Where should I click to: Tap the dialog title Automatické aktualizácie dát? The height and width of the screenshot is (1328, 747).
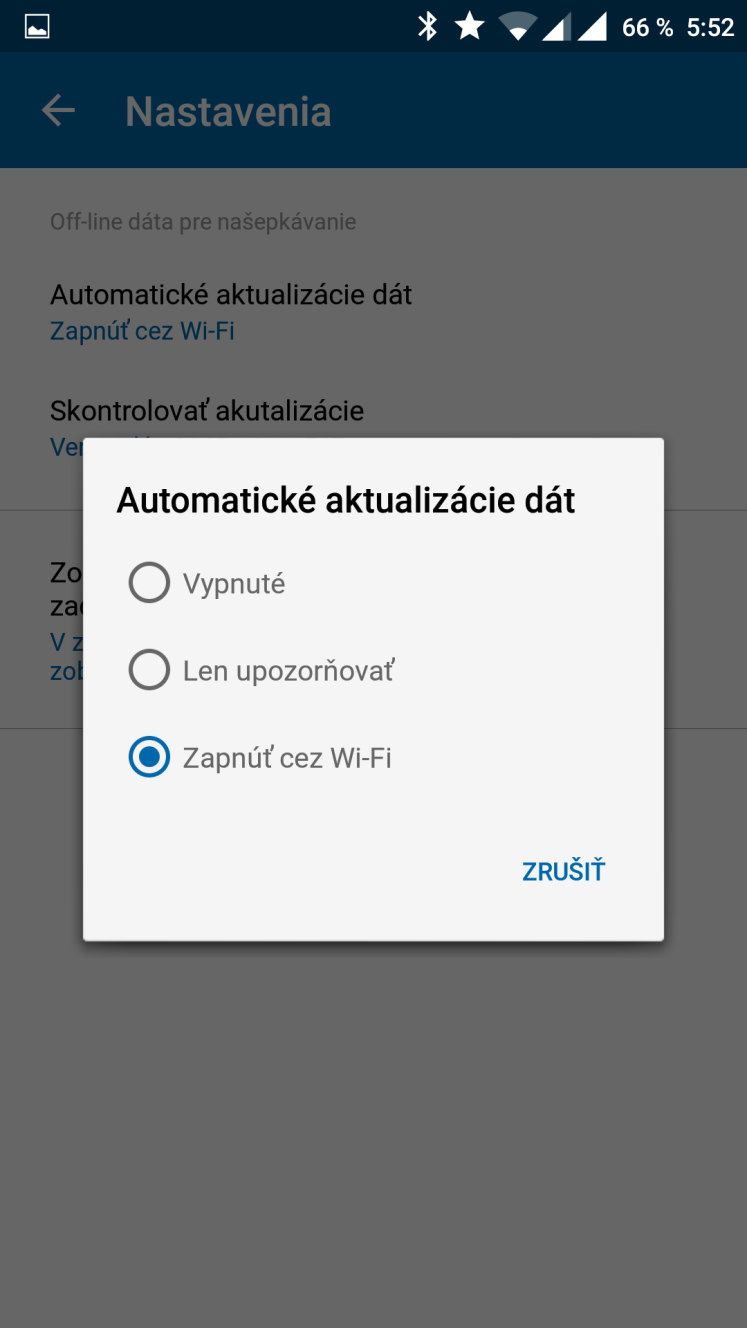coord(346,500)
